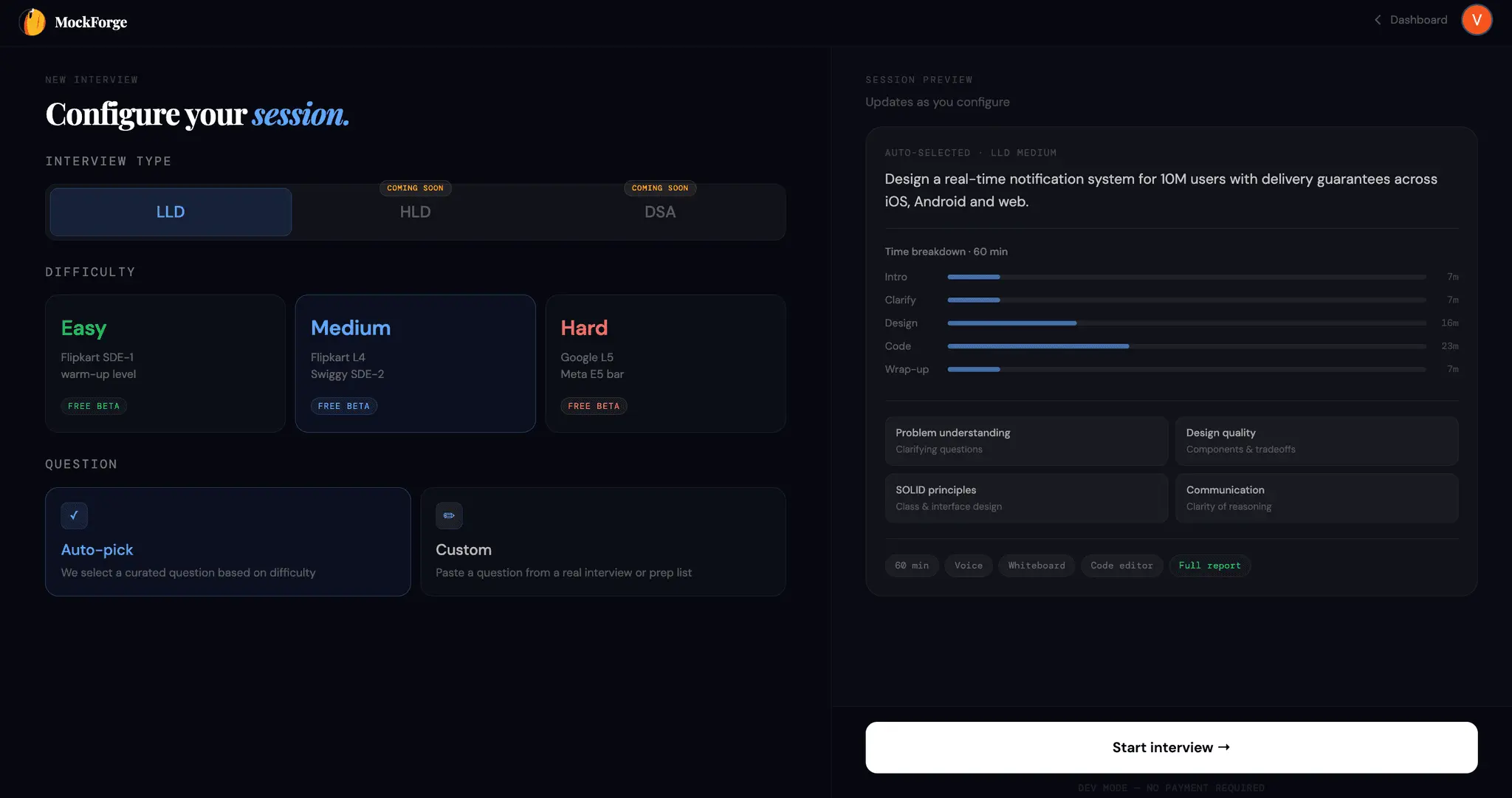Screen dimensions: 1512x798
Task: Click the QUESTION section label
Action: (x=81, y=464)
